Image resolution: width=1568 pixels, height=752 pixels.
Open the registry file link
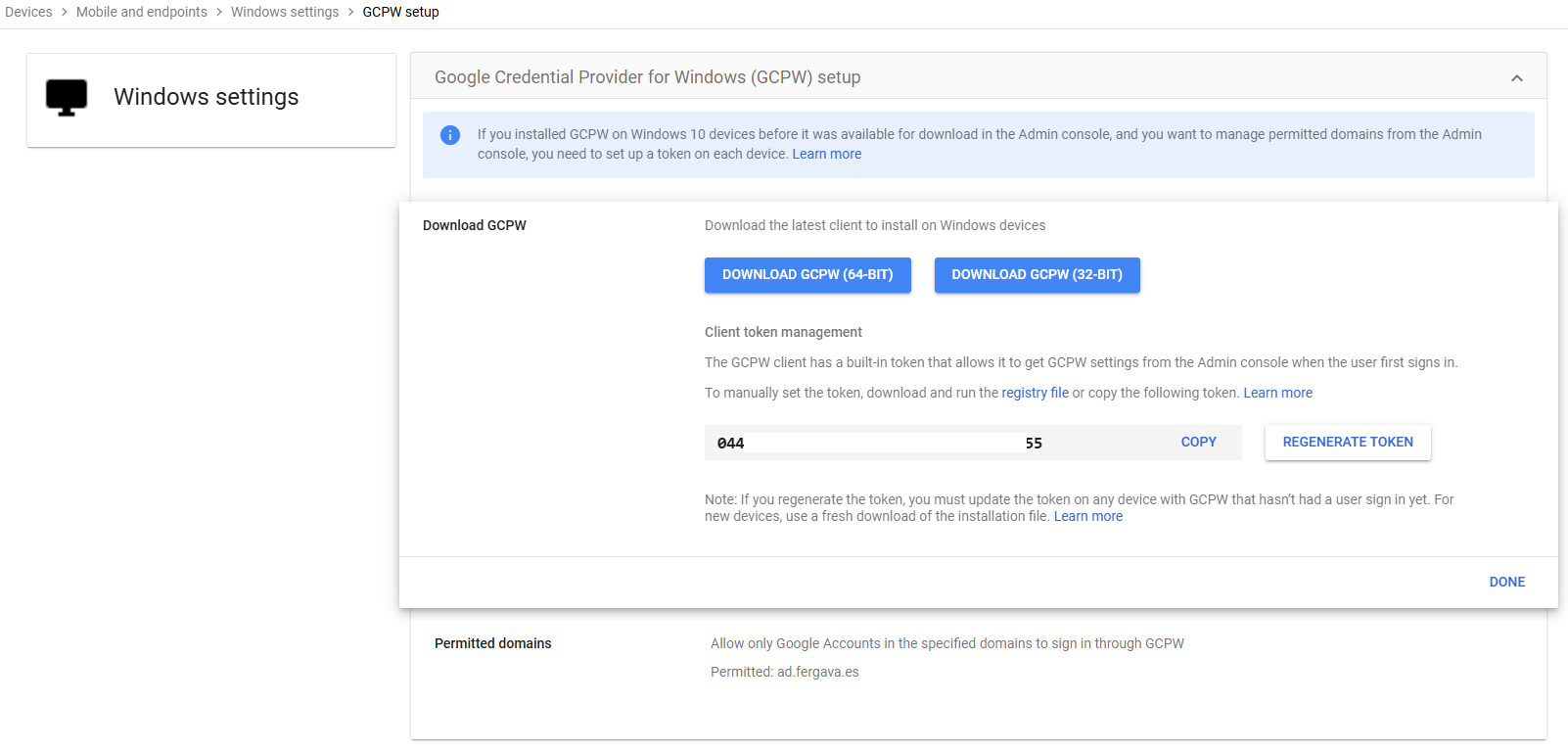point(1035,393)
